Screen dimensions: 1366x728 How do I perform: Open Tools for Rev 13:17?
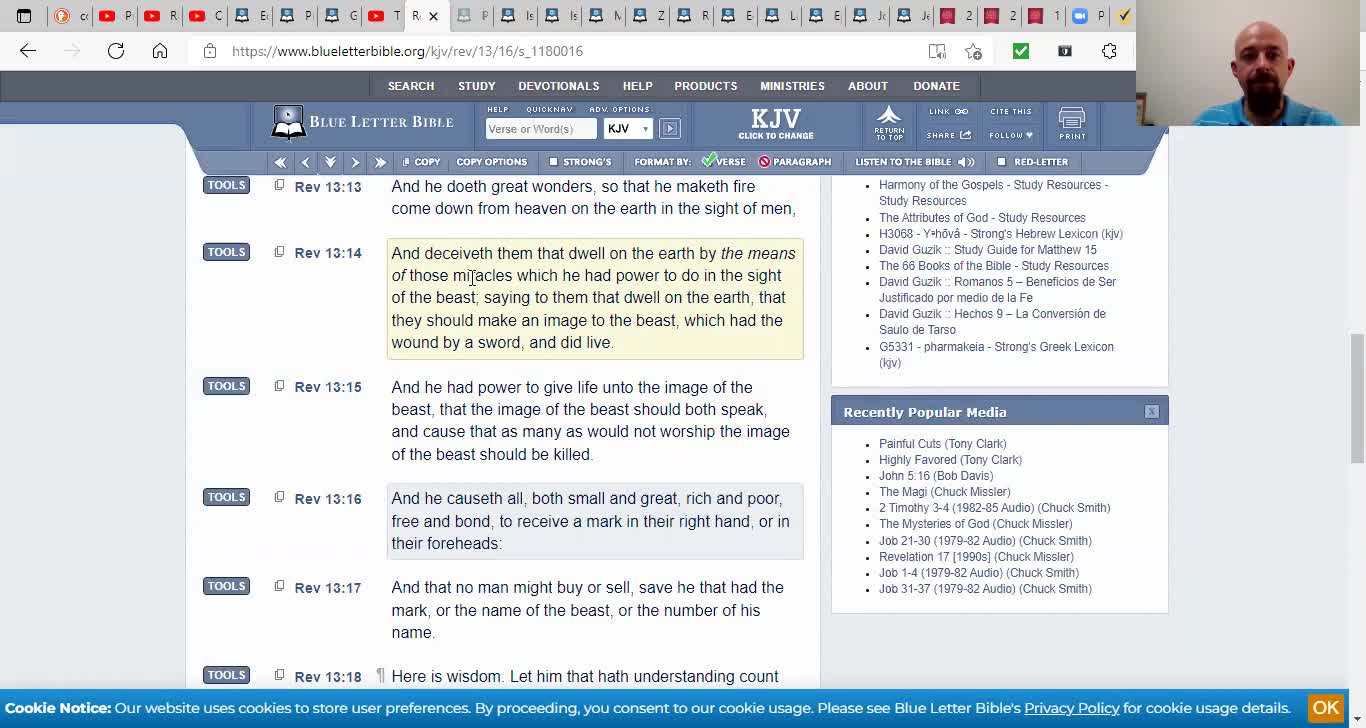(226, 586)
